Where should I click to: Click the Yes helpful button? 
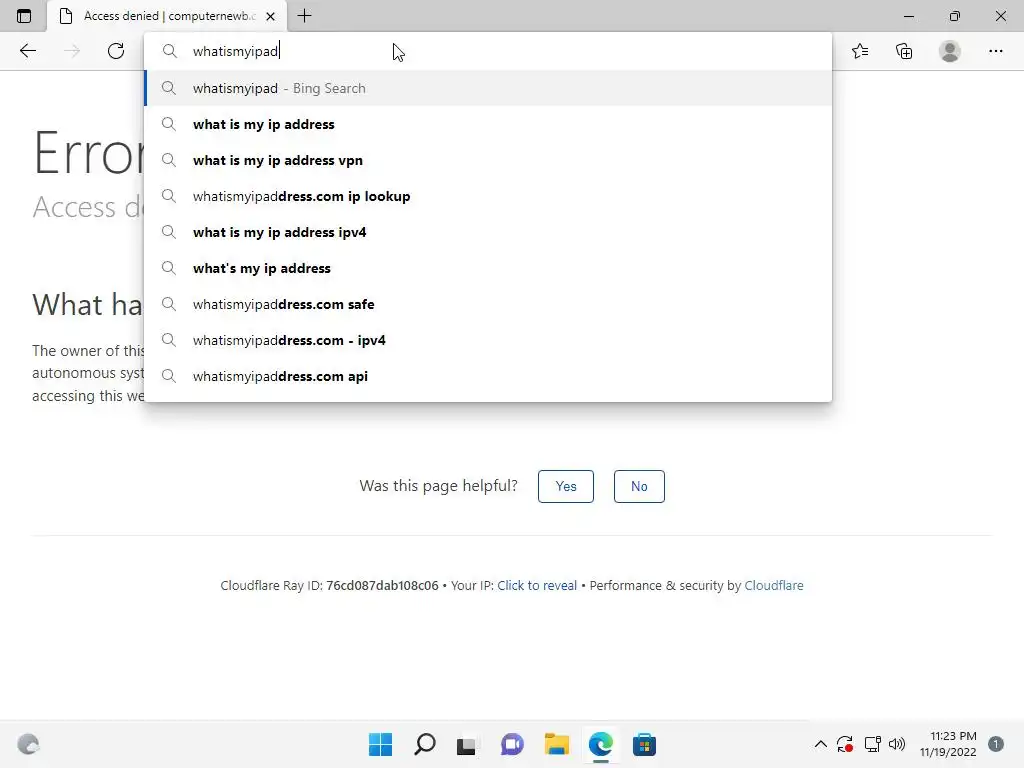[x=566, y=487]
